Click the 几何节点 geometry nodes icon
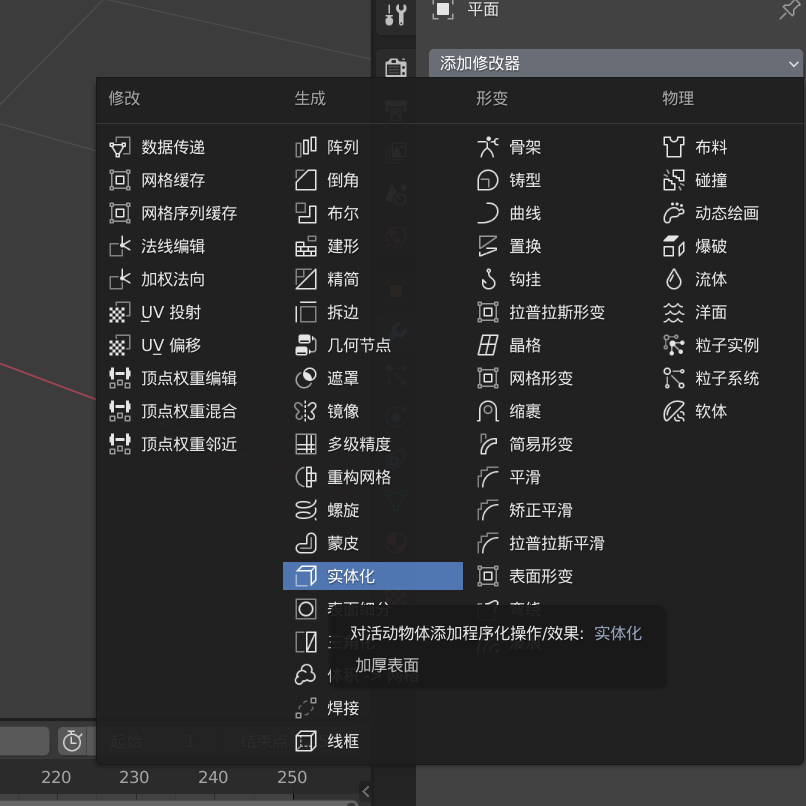The width and height of the screenshot is (806, 806). (306, 345)
